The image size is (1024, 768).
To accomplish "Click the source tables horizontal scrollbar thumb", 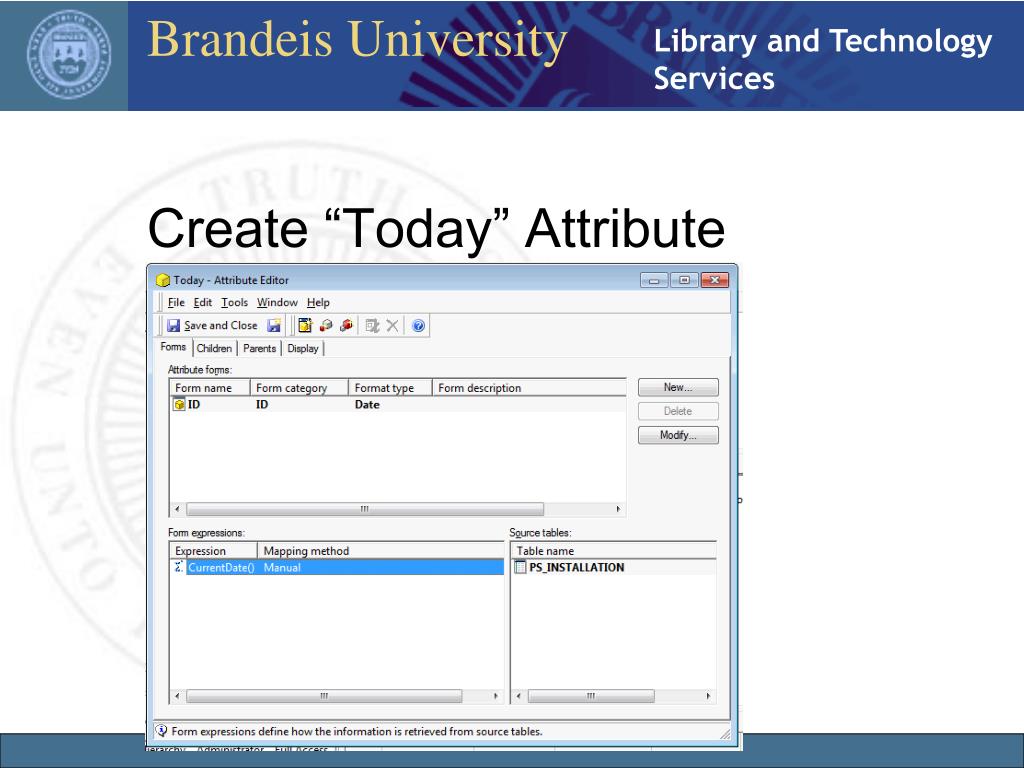I will [590, 696].
